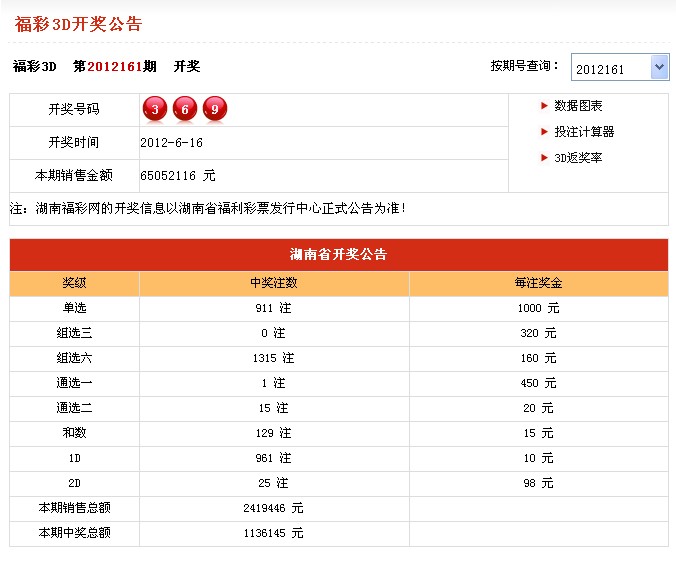Click the red lottery ball numbered 3

[155, 109]
